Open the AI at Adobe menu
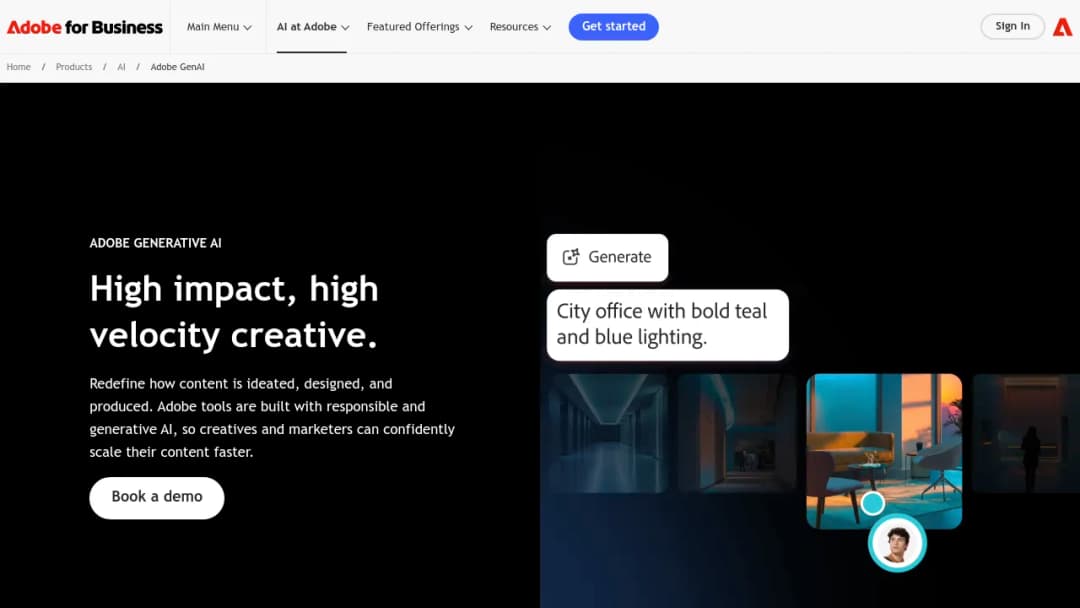The height and width of the screenshot is (608, 1080). [x=313, y=27]
